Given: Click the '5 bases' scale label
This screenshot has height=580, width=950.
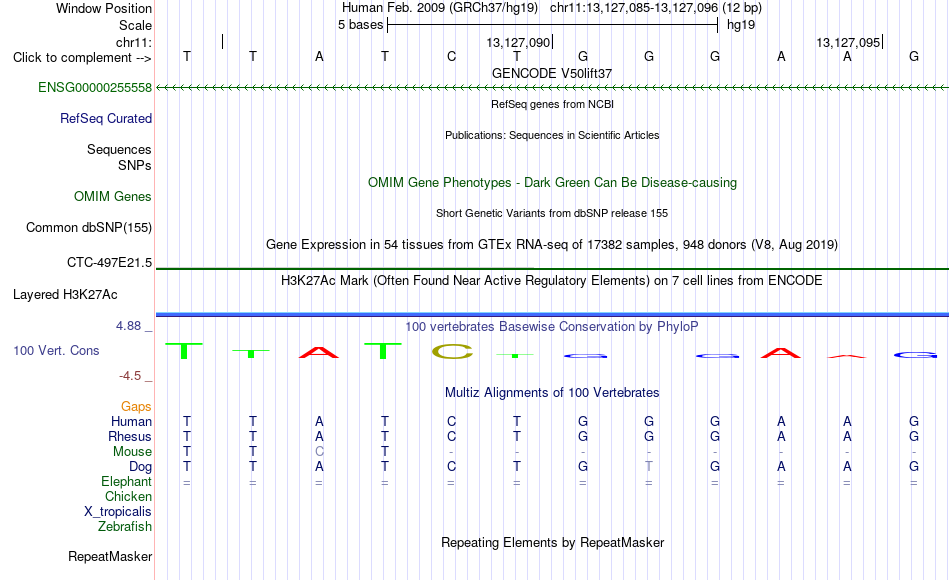Looking at the screenshot, I should [x=360, y=25].
